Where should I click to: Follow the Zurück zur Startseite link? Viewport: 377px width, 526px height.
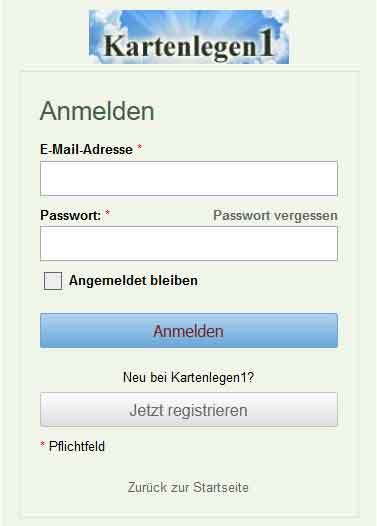coord(188,487)
